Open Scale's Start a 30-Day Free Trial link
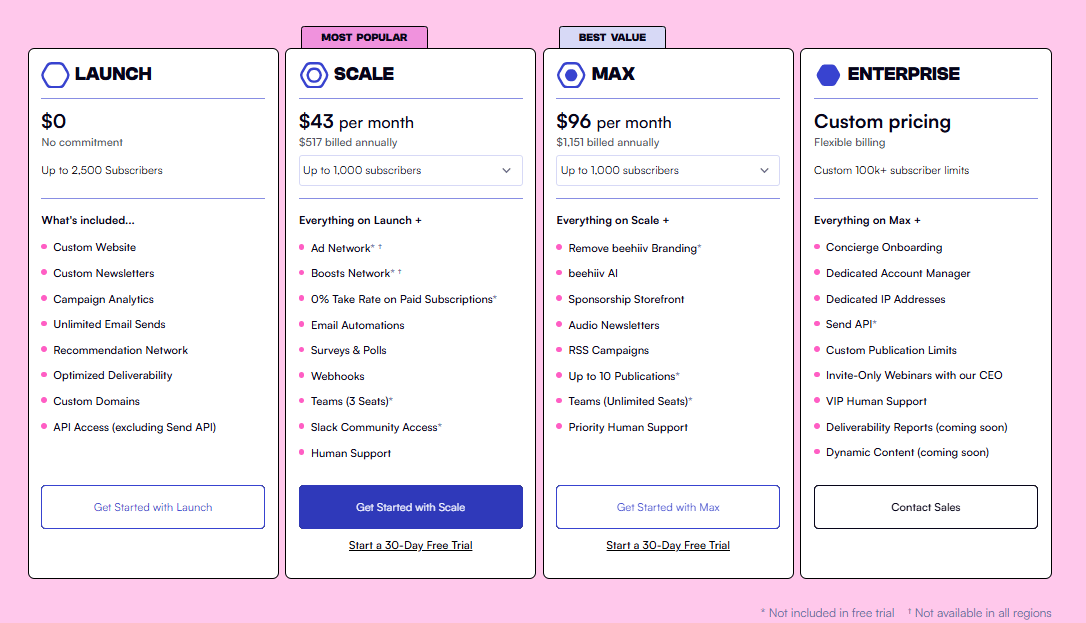This screenshot has width=1086, height=623. coord(410,545)
